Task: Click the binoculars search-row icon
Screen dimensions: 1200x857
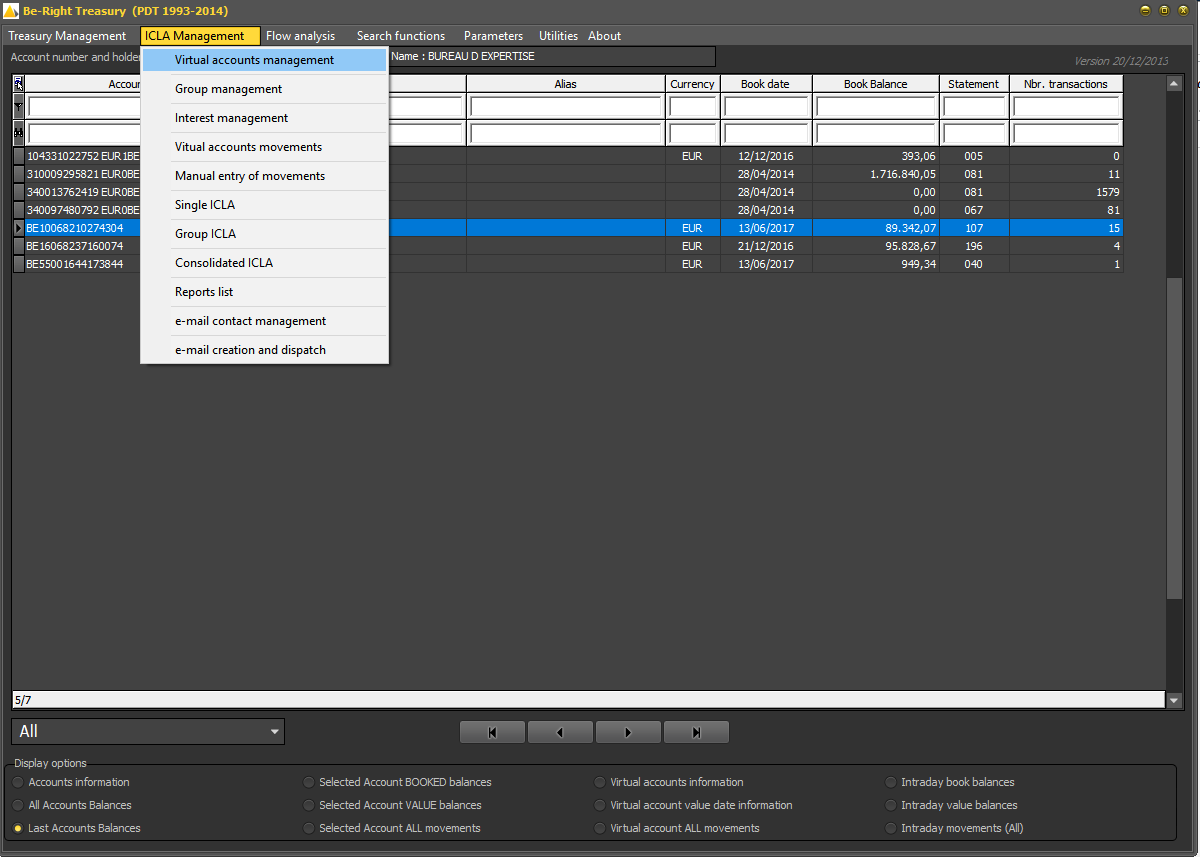Action: pos(18,133)
